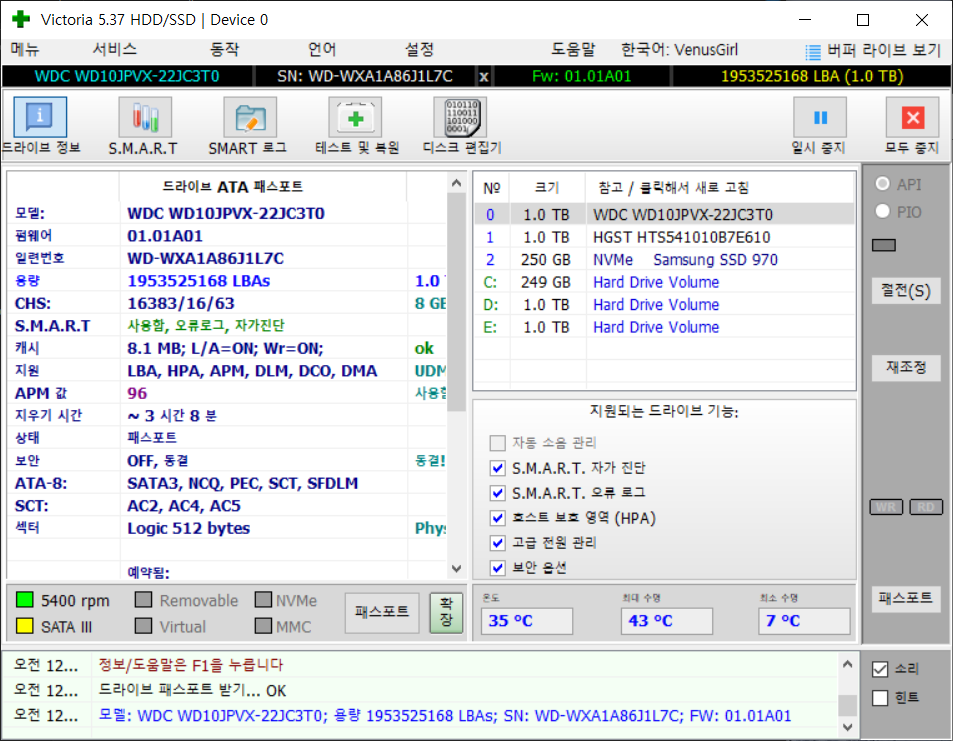The image size is (953, 741).
Task: Select the D: Hard Drive Volume row
Action: 664,305
